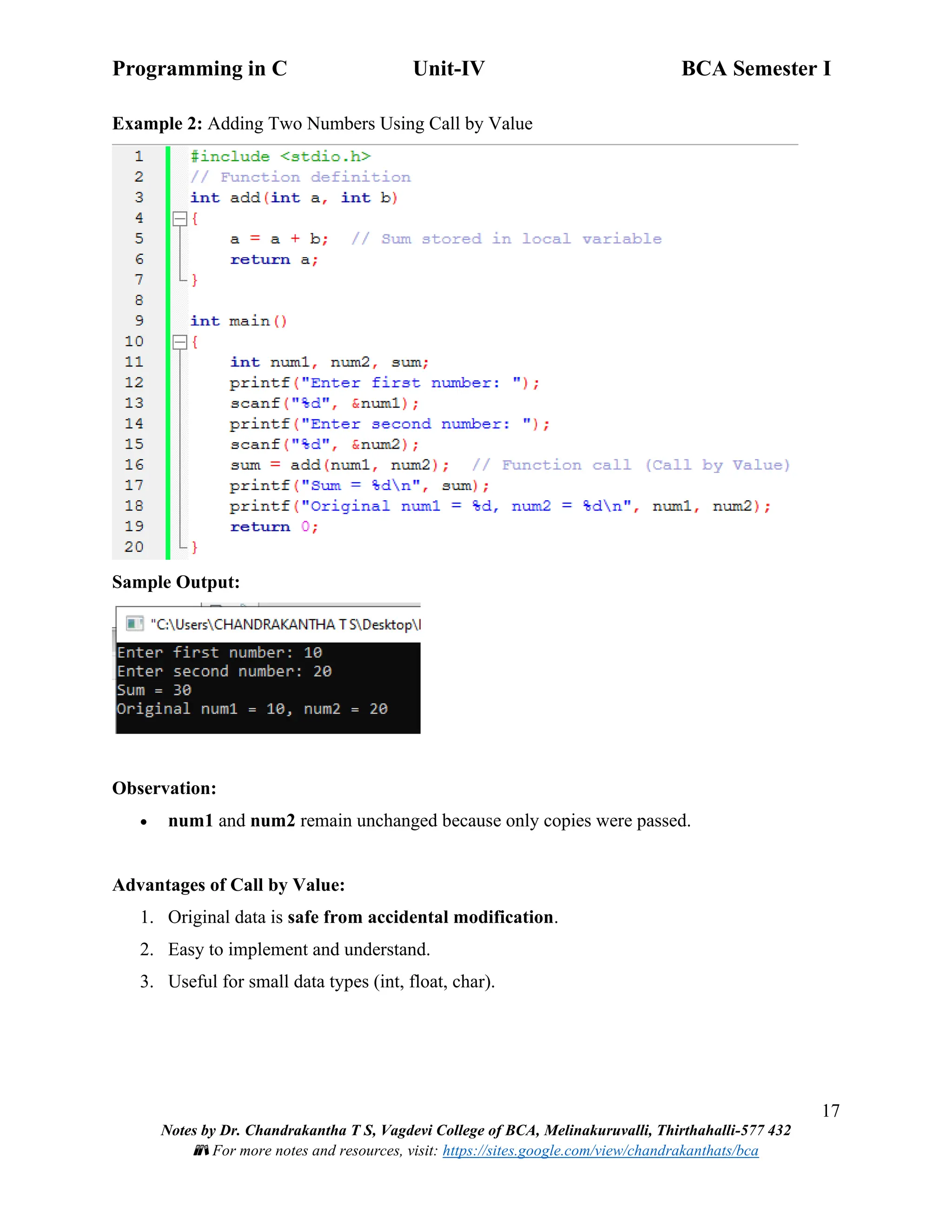The width and height of the screenshot is (952, 1232).
Task: Click the scanf '&num2' line
Action: pos(324,444)
